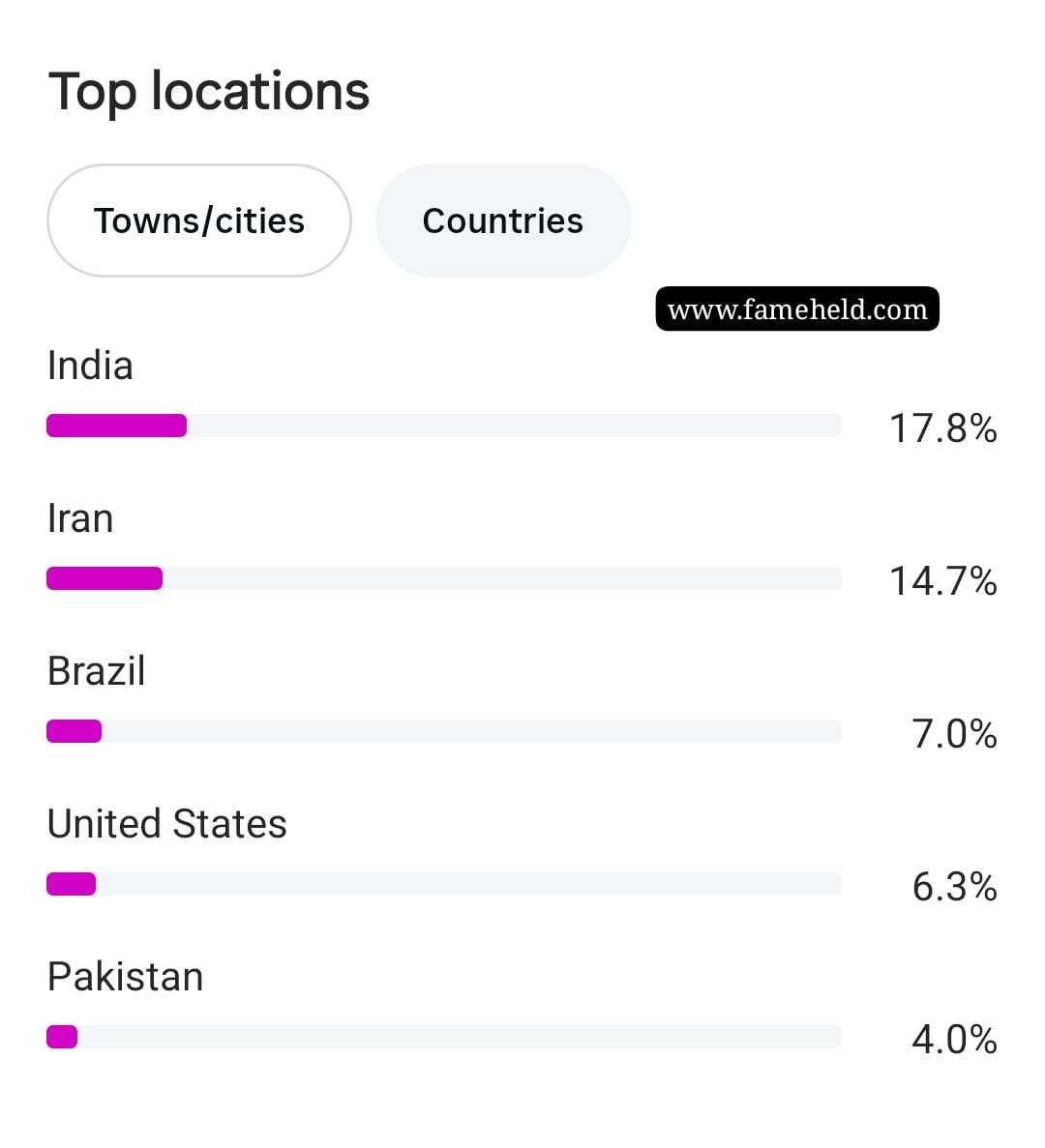
Task: Click the Brazil magenta progress bar
Action: pyautogui.click(x=74, y=731)
